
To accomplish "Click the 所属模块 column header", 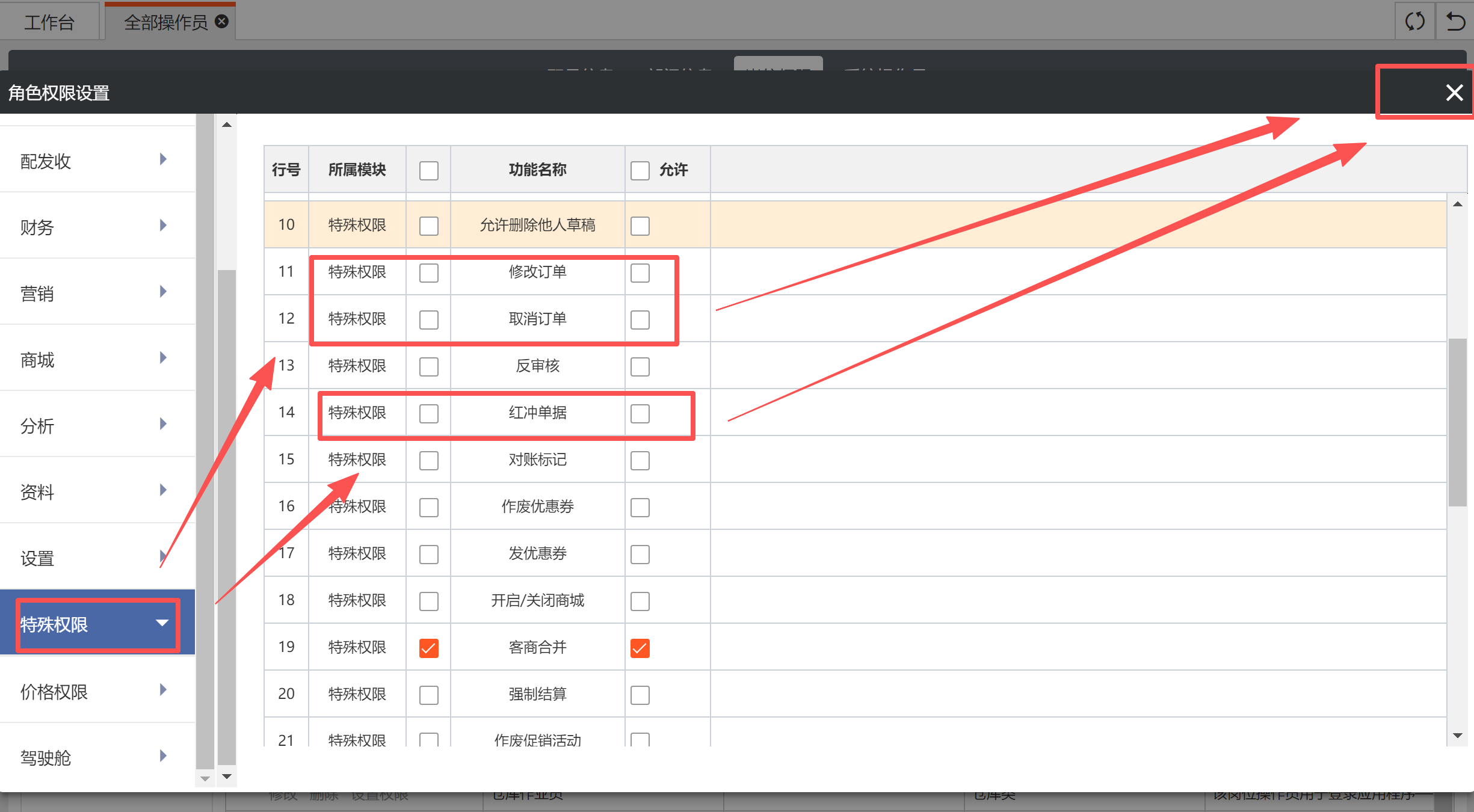I will (x=357, y=170).
